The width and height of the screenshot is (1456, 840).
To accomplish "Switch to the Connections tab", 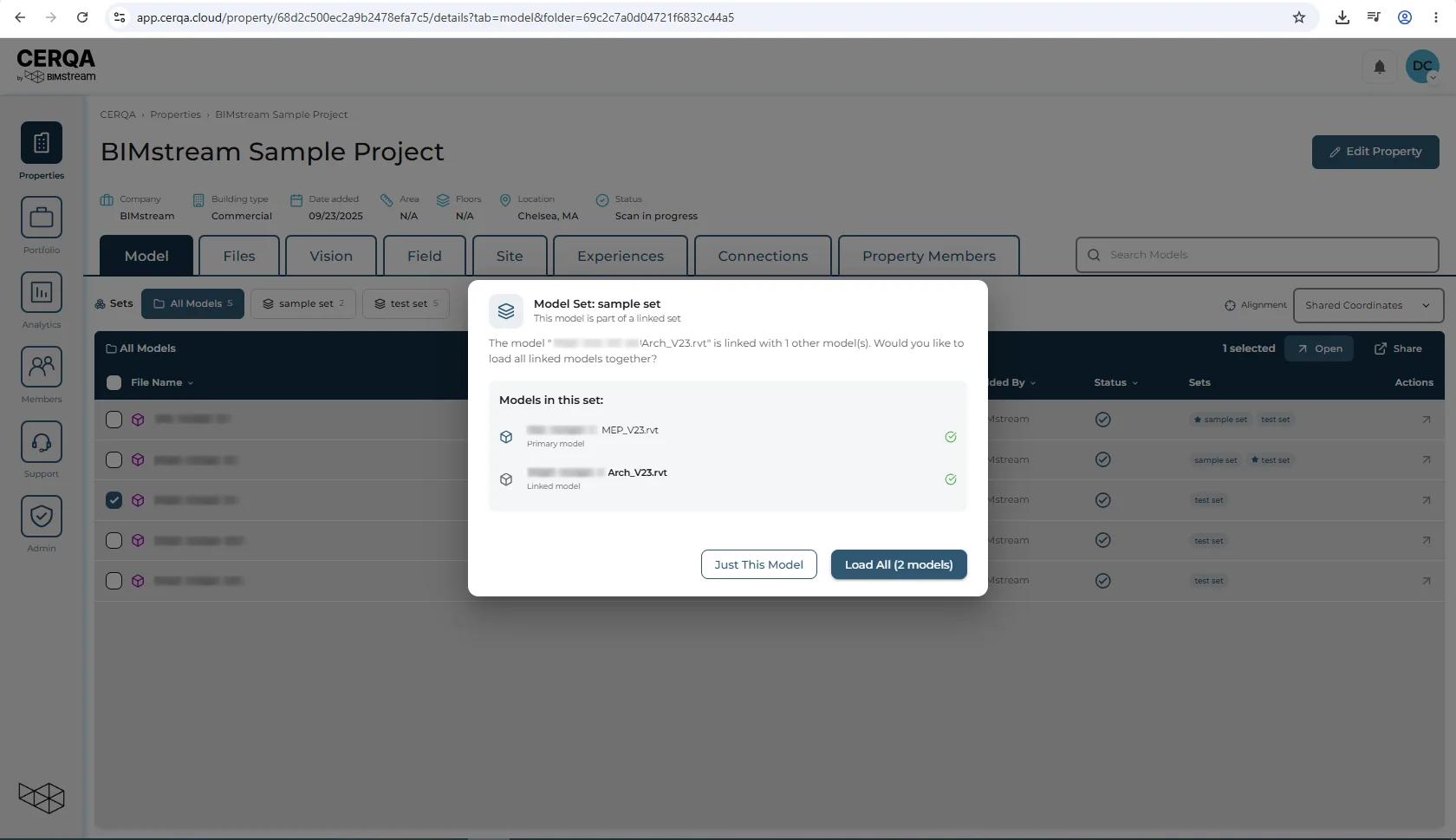I will [x=763, y=256].
